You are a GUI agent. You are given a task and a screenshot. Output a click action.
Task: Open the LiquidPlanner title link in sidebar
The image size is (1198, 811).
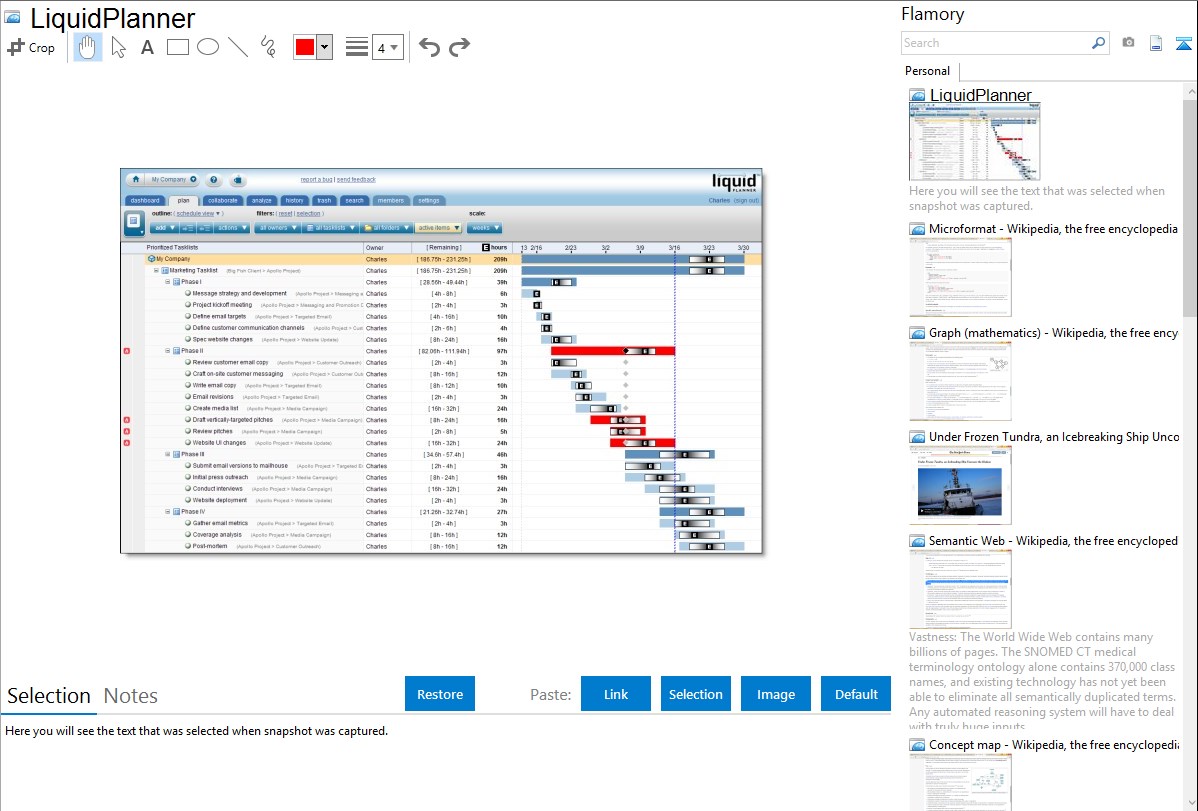point(980,95)
